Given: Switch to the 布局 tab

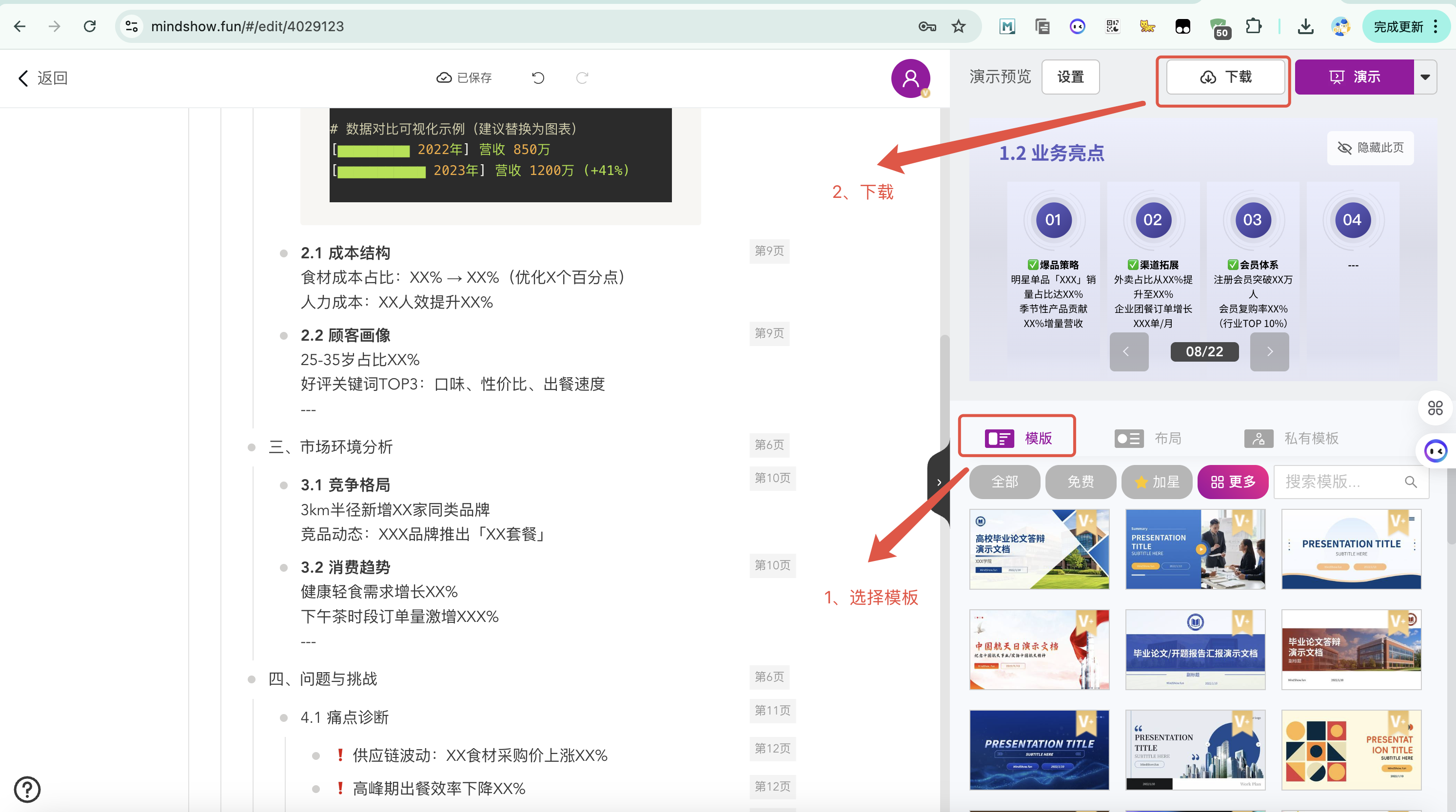Looking at the screenshot, I should (1148, 438).
